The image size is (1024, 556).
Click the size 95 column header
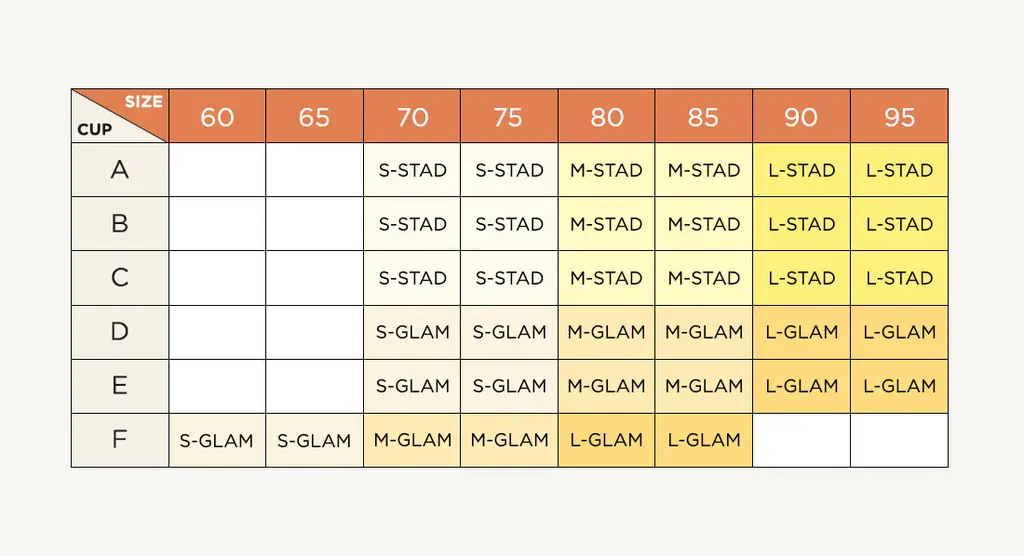pos(899,116)
